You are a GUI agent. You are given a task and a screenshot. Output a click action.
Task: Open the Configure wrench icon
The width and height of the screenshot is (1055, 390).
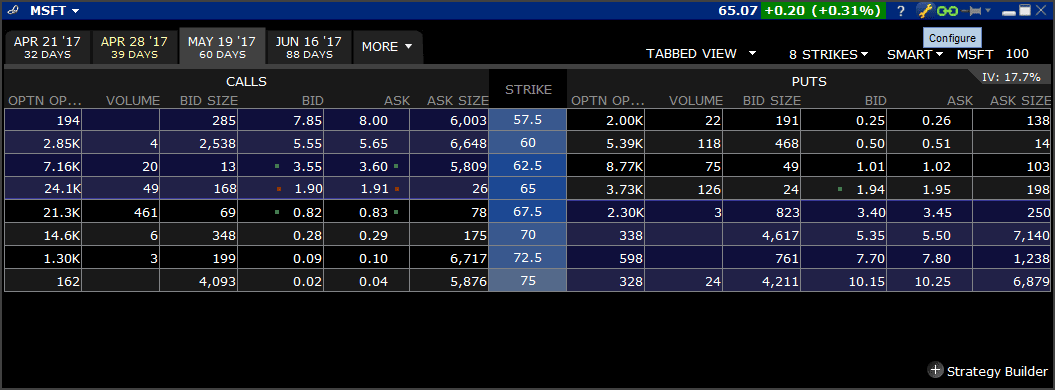926,11
